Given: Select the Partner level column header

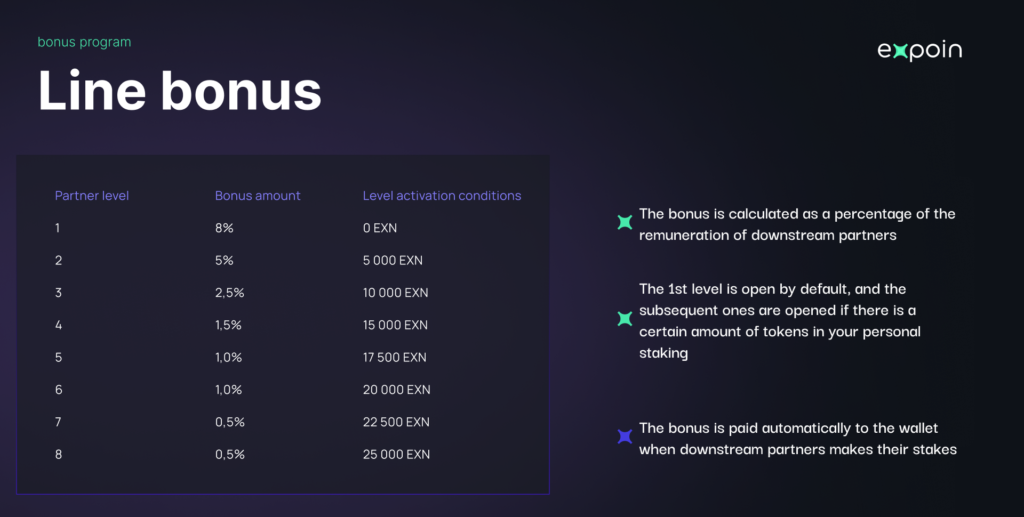Looking at the screenshot, I should click(x=91, y=195).
